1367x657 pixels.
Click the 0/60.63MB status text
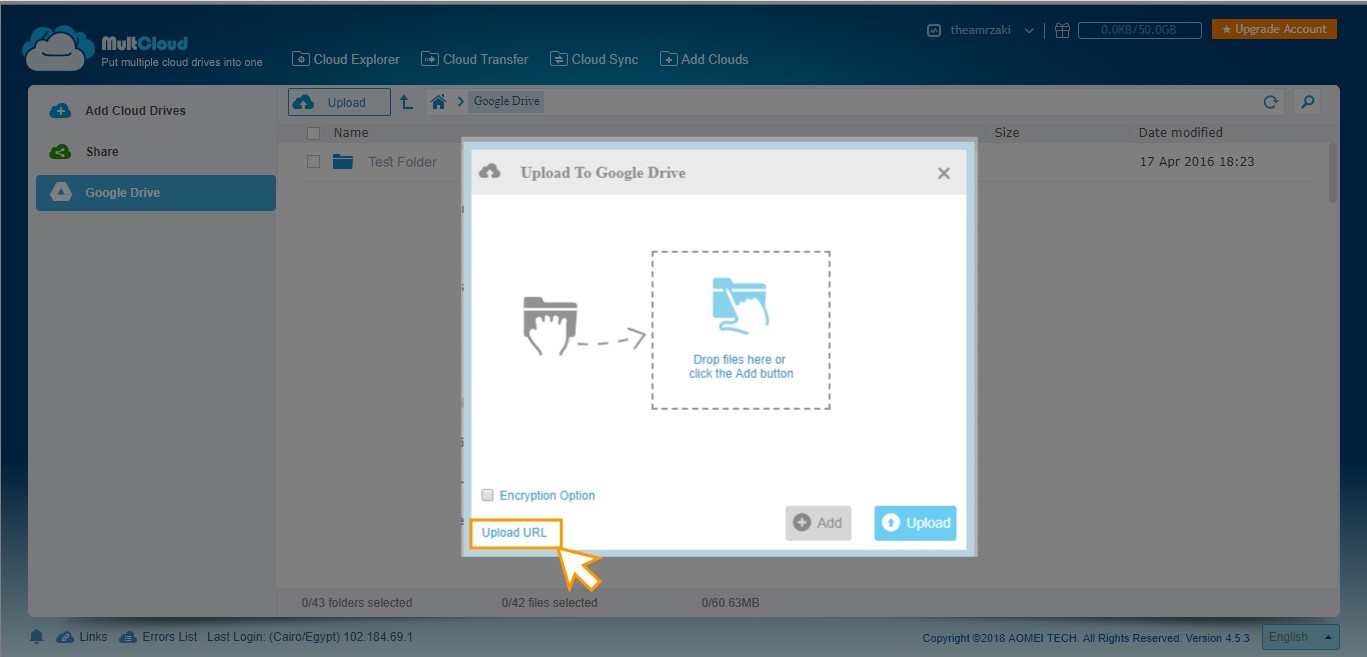tap(730, 603)
